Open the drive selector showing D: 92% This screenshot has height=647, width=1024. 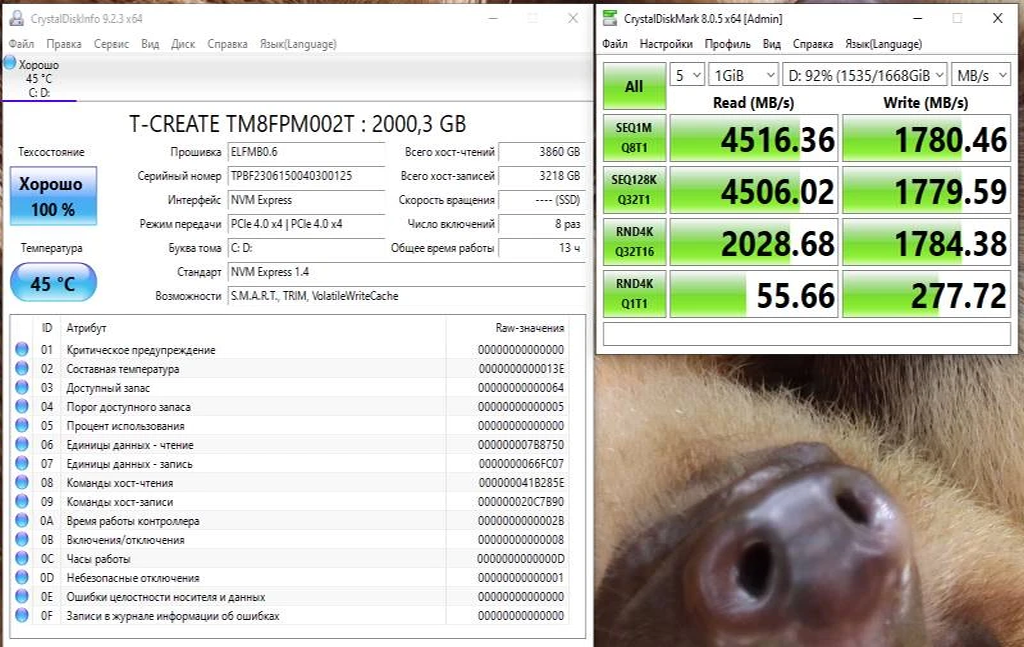point(865,75)
